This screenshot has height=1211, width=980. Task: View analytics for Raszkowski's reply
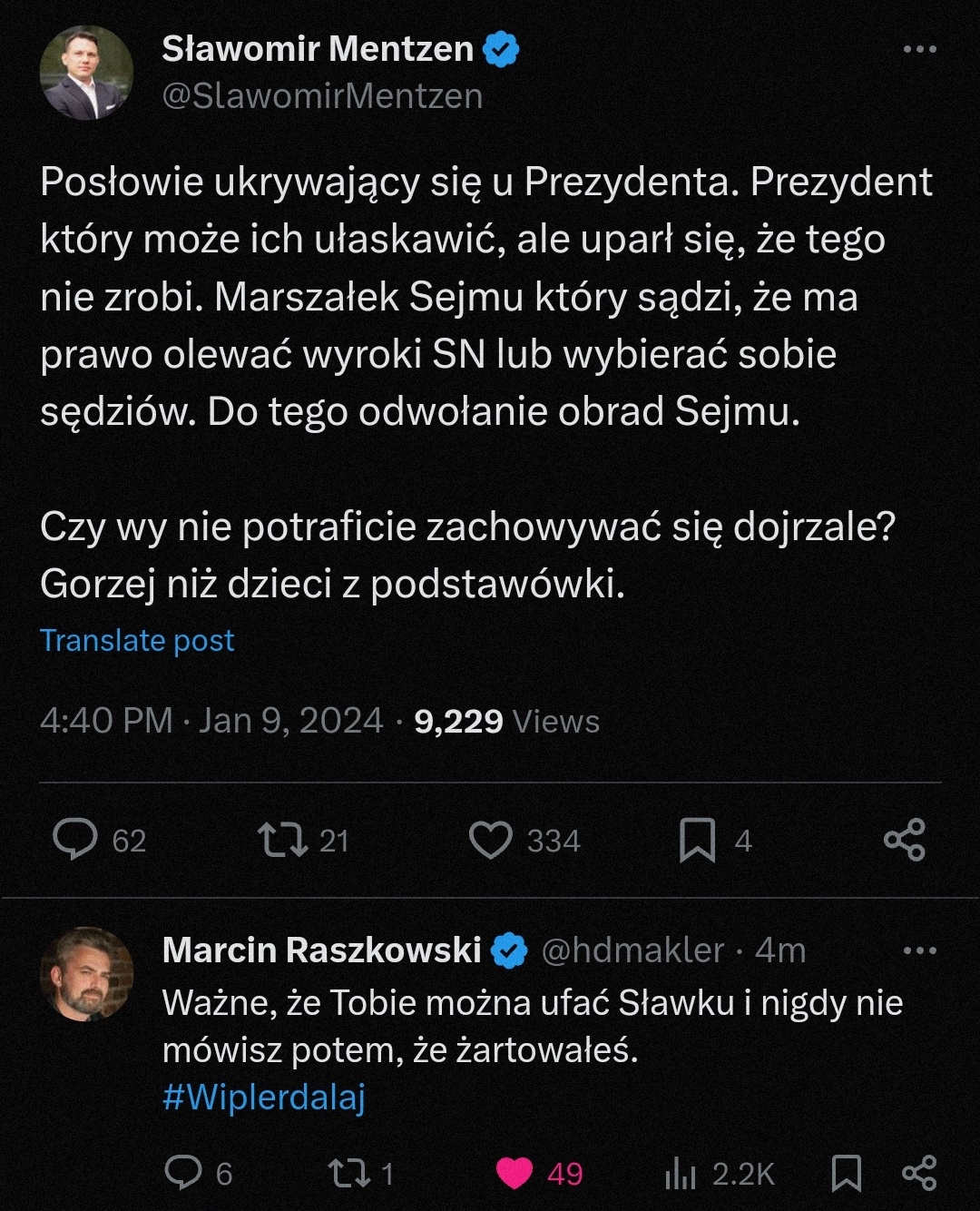pyautogui.click(x=681, y=1174)
